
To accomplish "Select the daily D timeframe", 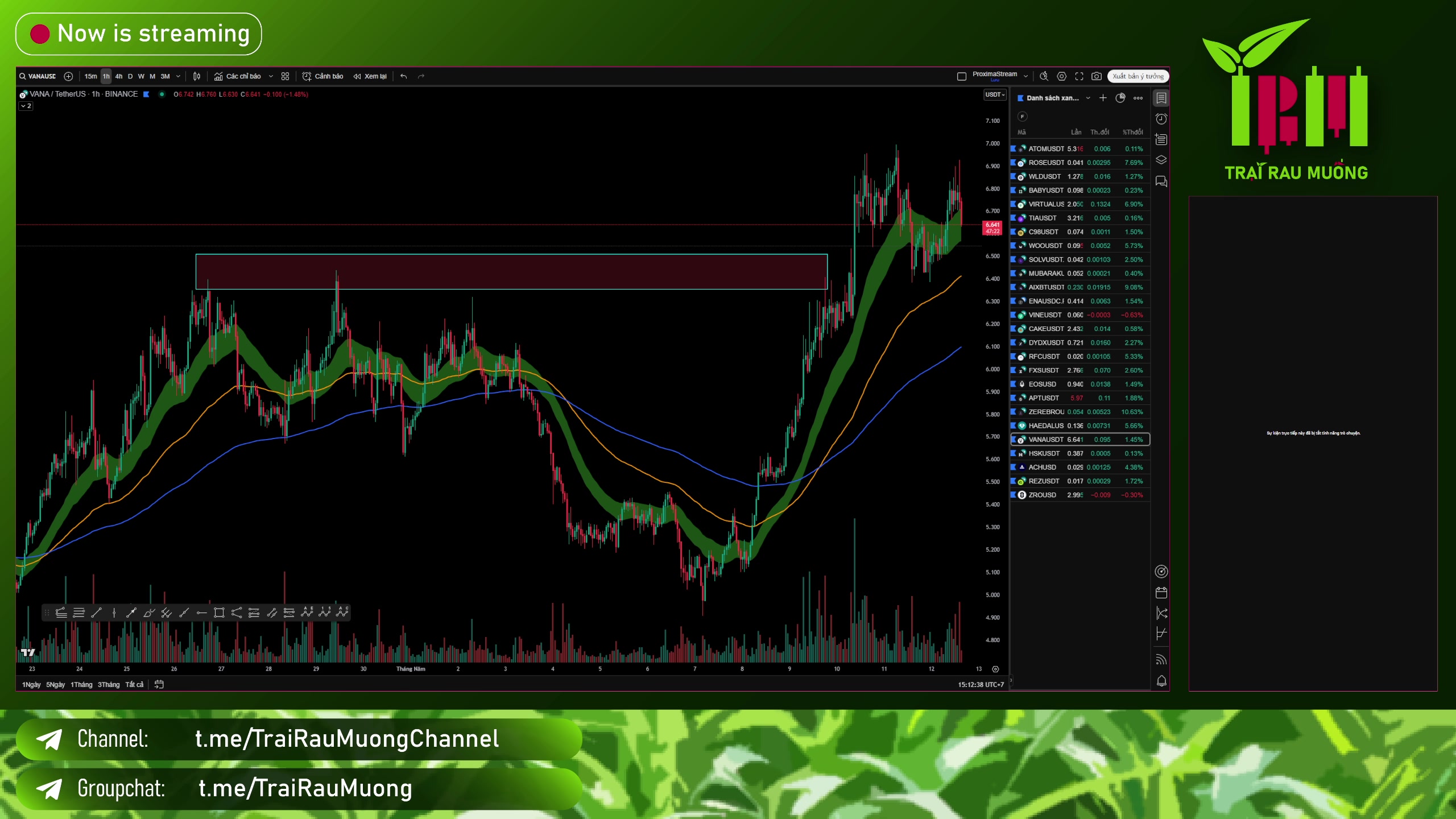I will click(130, 76).
